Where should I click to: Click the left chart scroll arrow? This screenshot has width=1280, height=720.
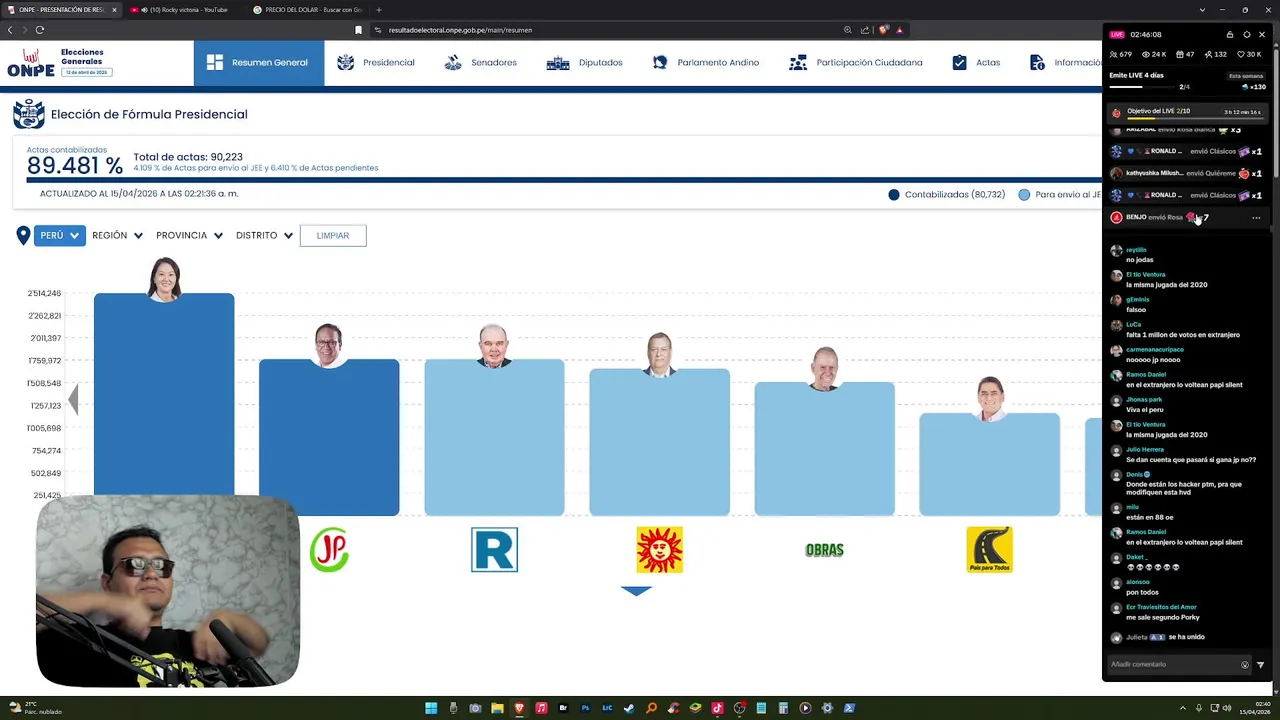72,399
